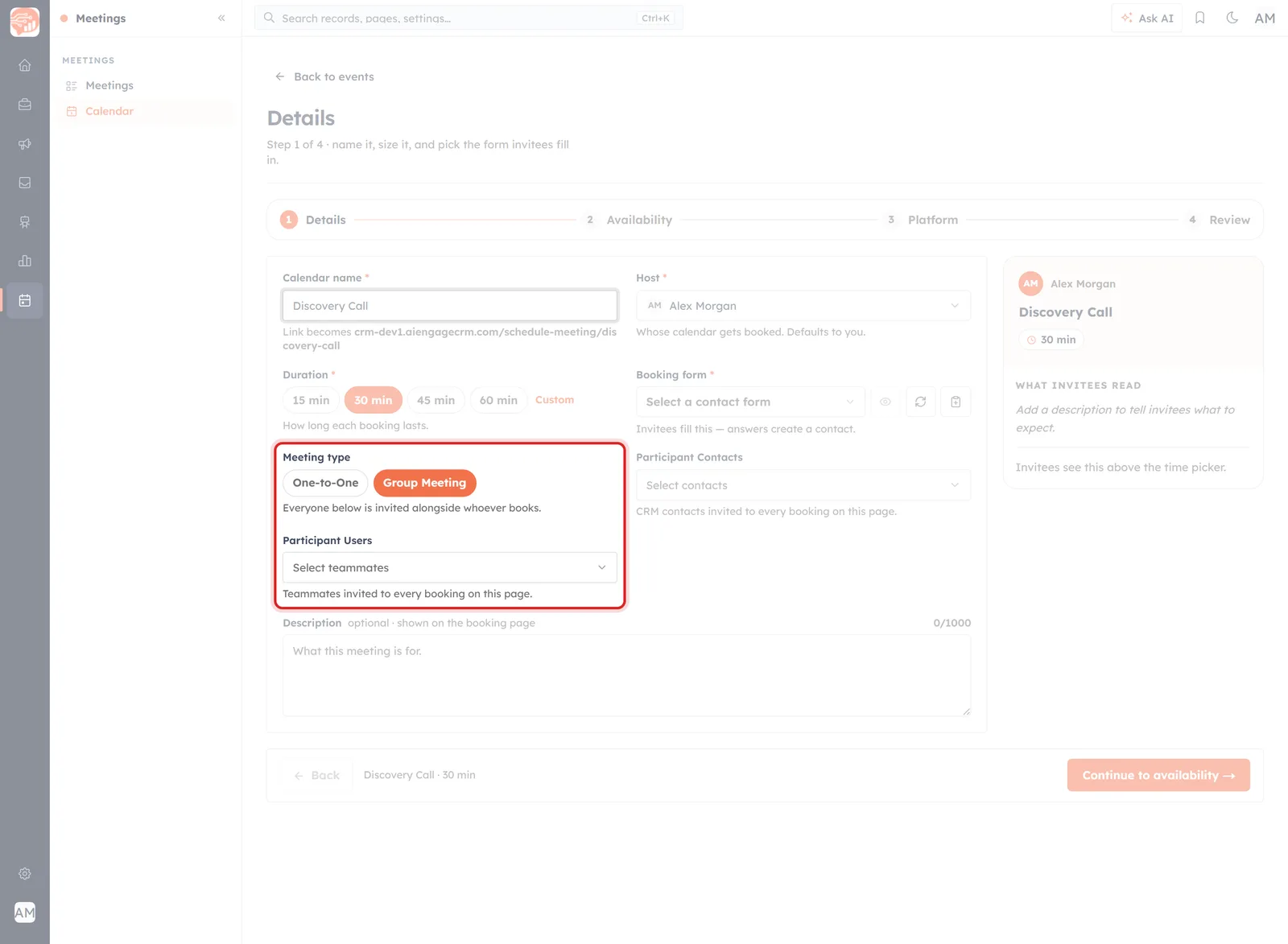1288x944 pixels.
Task: Click the Calendar name input field
Action: 449,306
